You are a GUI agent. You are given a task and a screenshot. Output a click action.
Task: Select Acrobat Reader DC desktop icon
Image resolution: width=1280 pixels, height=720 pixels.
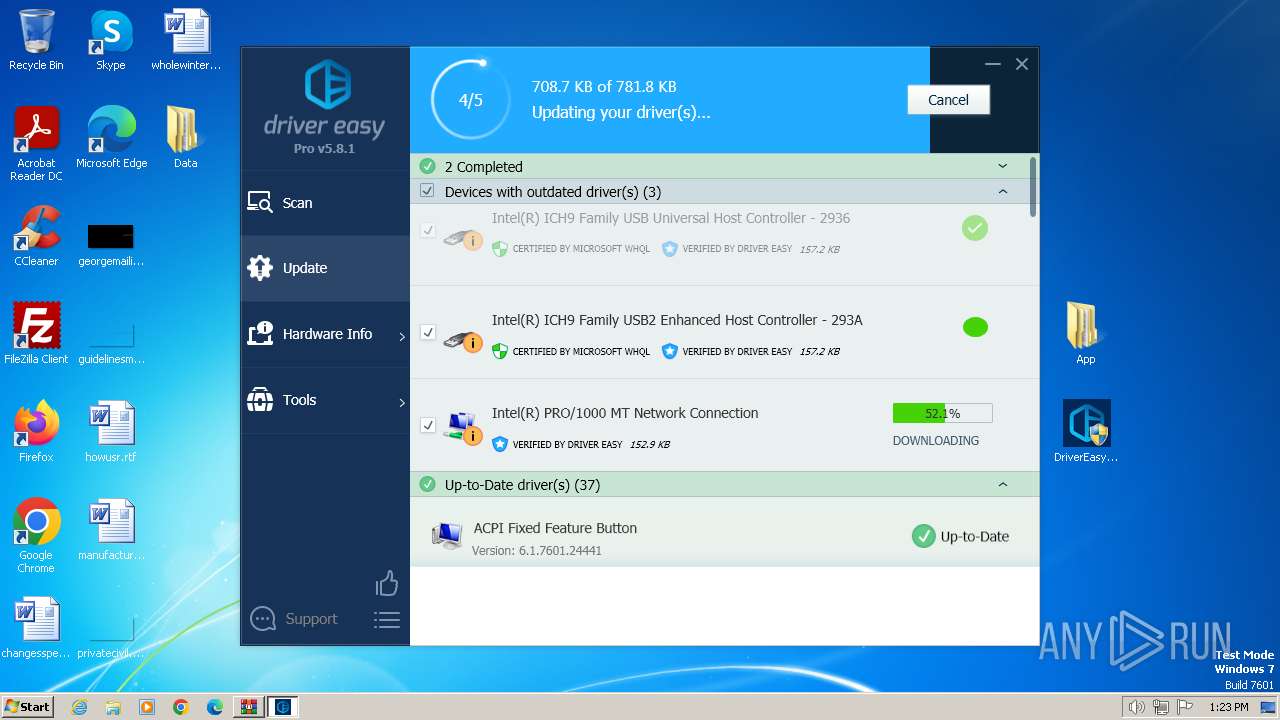(x=36, y=144)
